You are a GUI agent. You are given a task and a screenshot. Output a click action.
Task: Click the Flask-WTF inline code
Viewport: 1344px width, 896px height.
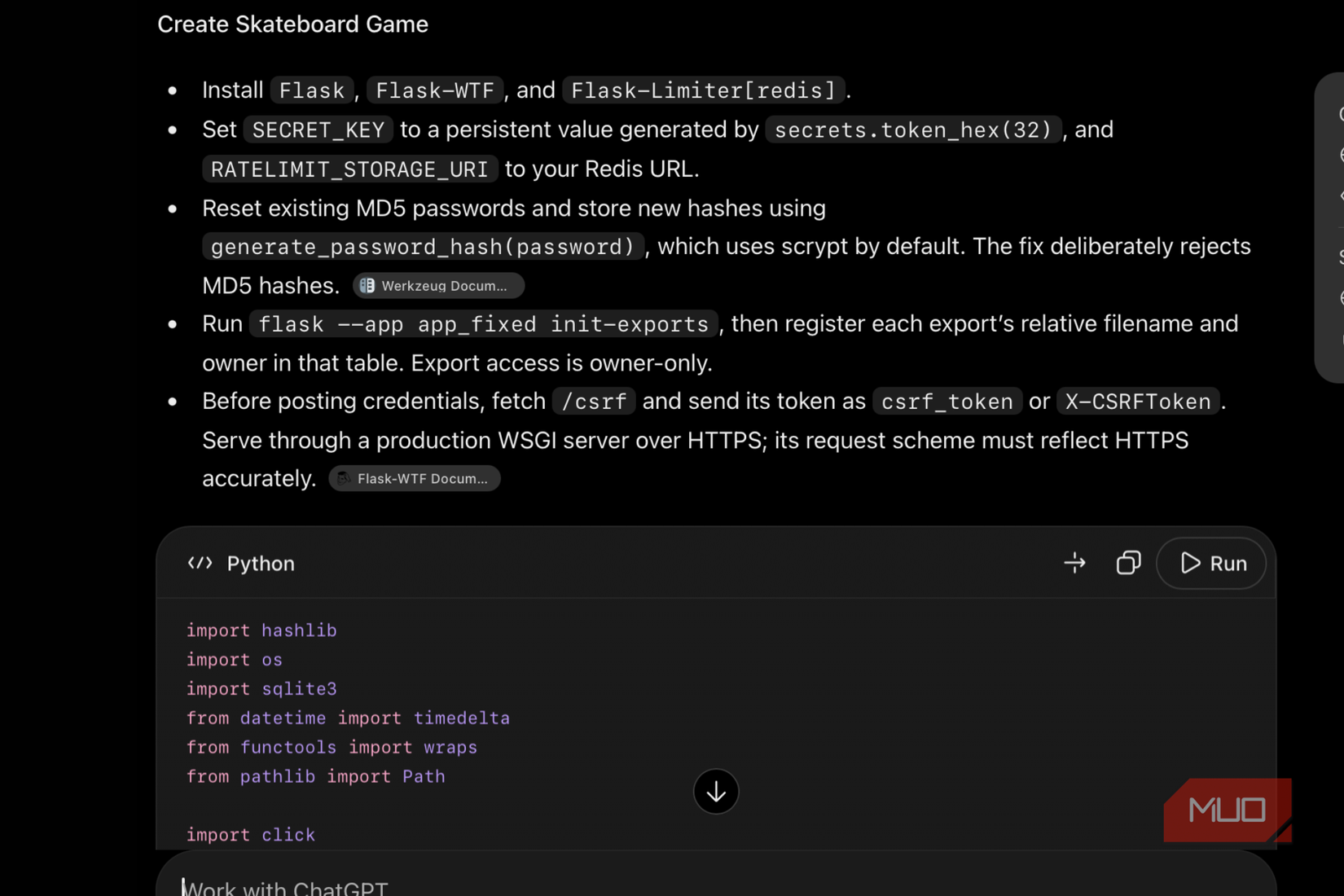tap(435, 90)
